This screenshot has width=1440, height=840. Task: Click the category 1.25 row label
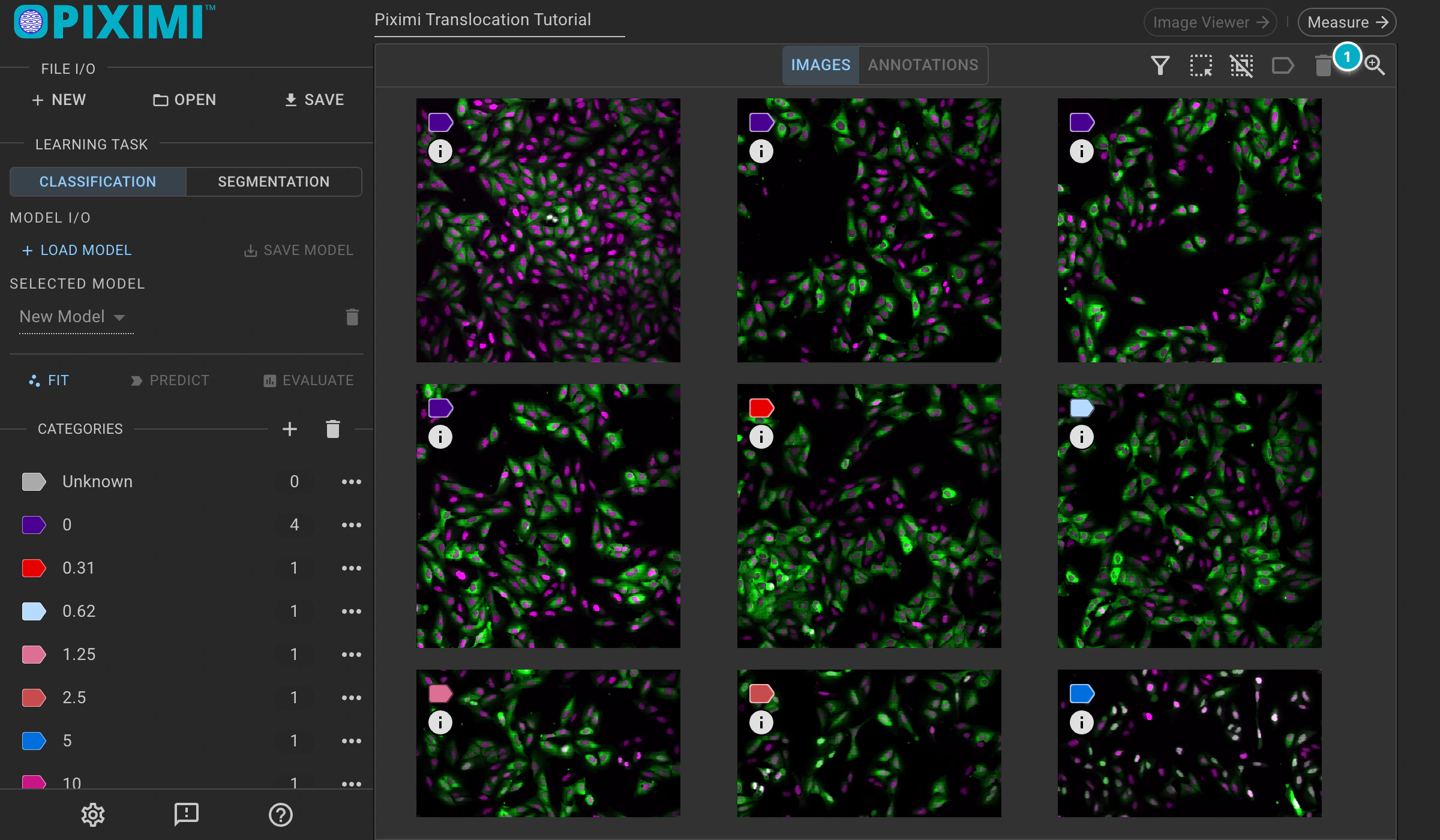[x=79, y=655]
